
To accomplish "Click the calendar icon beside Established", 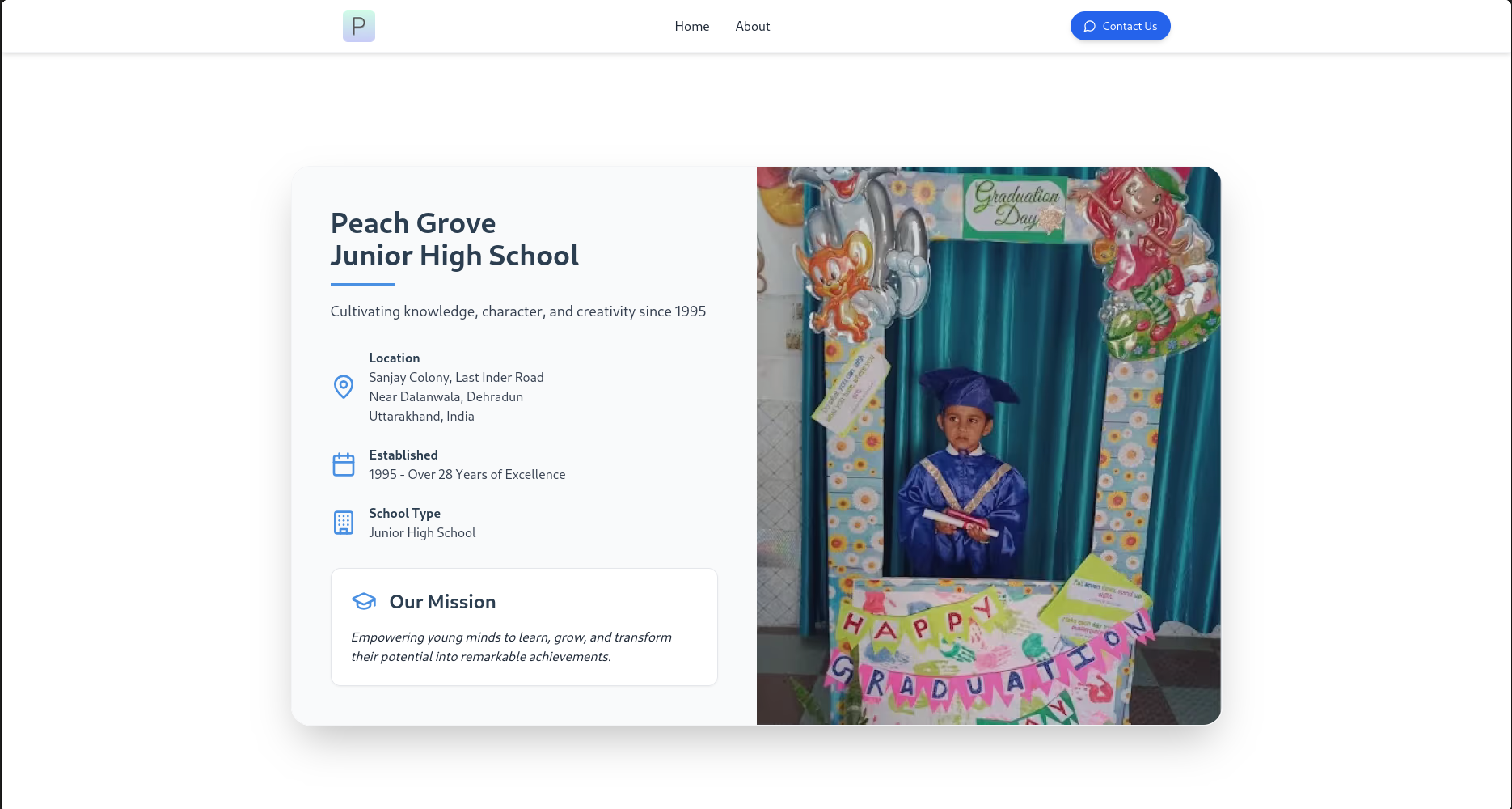I will (344, 464).
